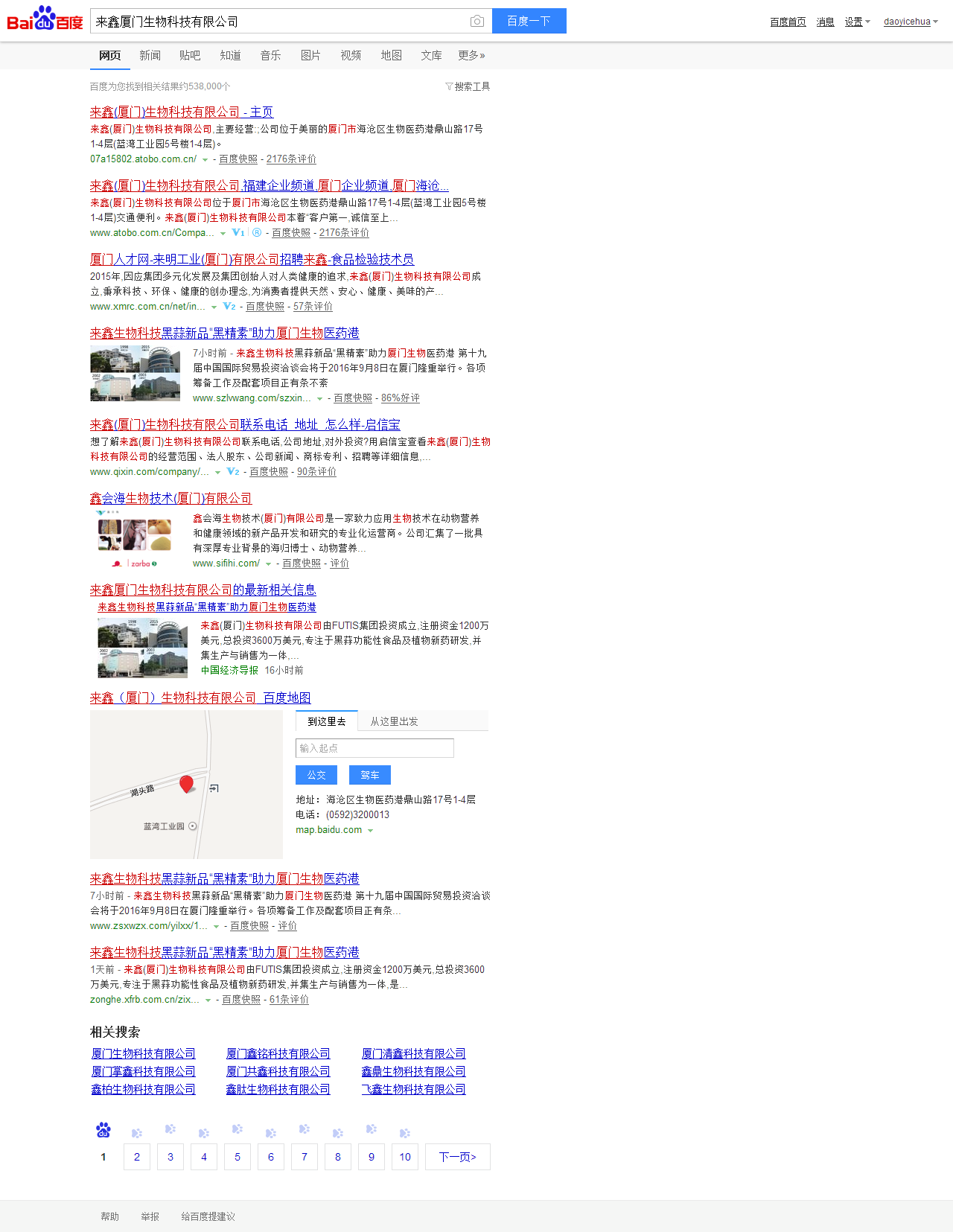
Task: Go to 下一页 next page
Action: click(x=457, y=1157)
